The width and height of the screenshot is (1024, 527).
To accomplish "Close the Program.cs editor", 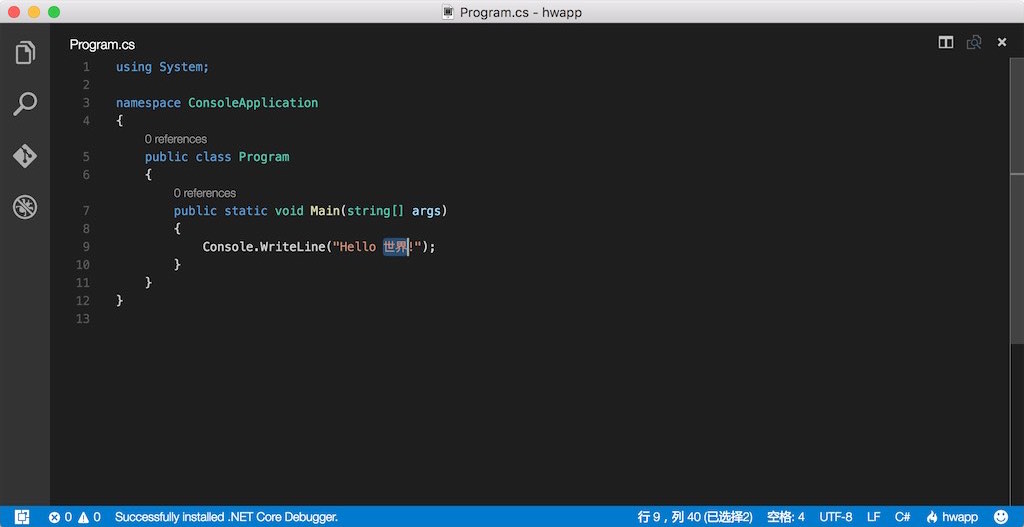I will pos(1002,42).
